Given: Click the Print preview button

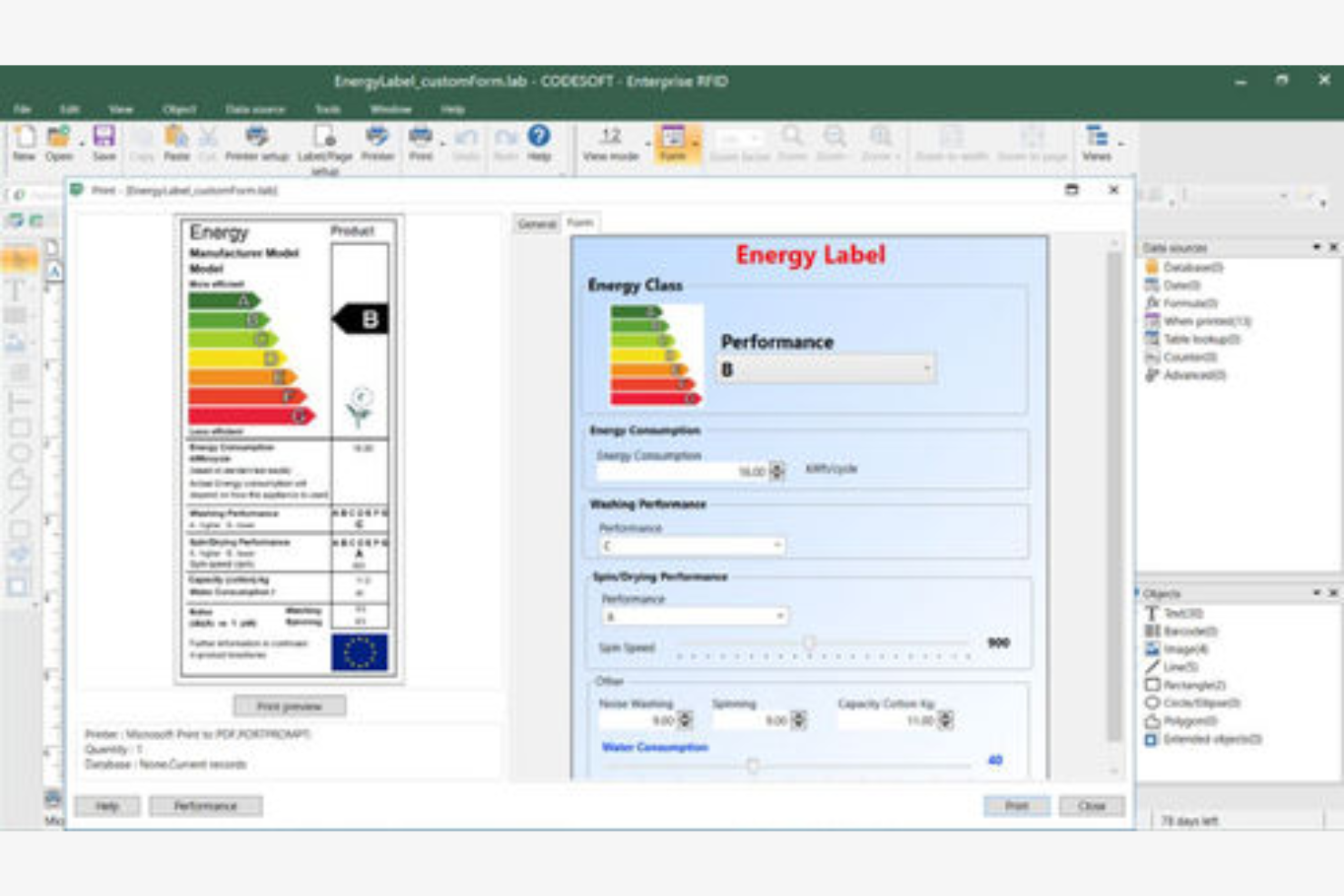Looking at the screenshot, I should click(x=289, y=705).
